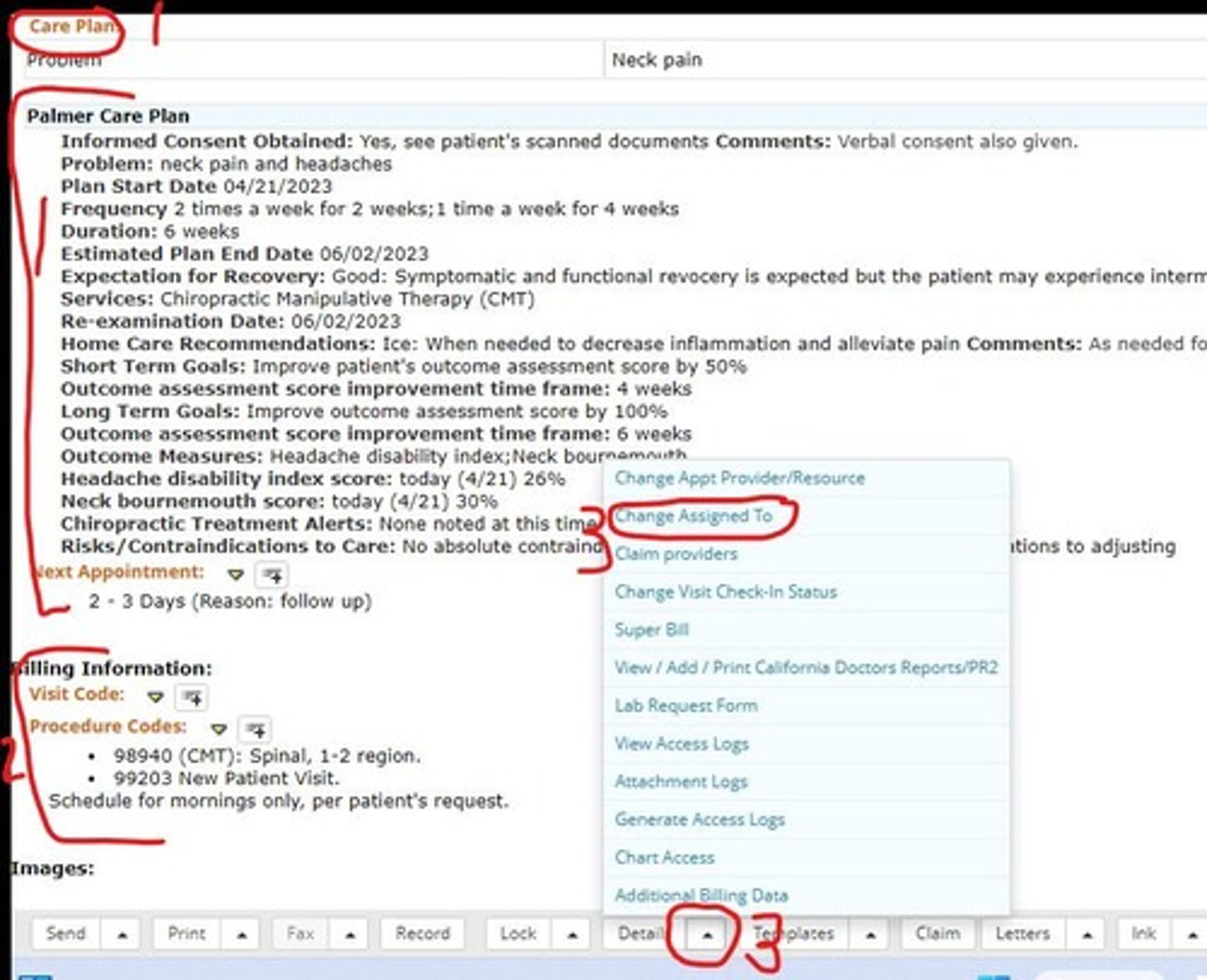The image size is (1207, 980).
Task: Click the add icon beside Visit Code
Action: tap(192, 697)
